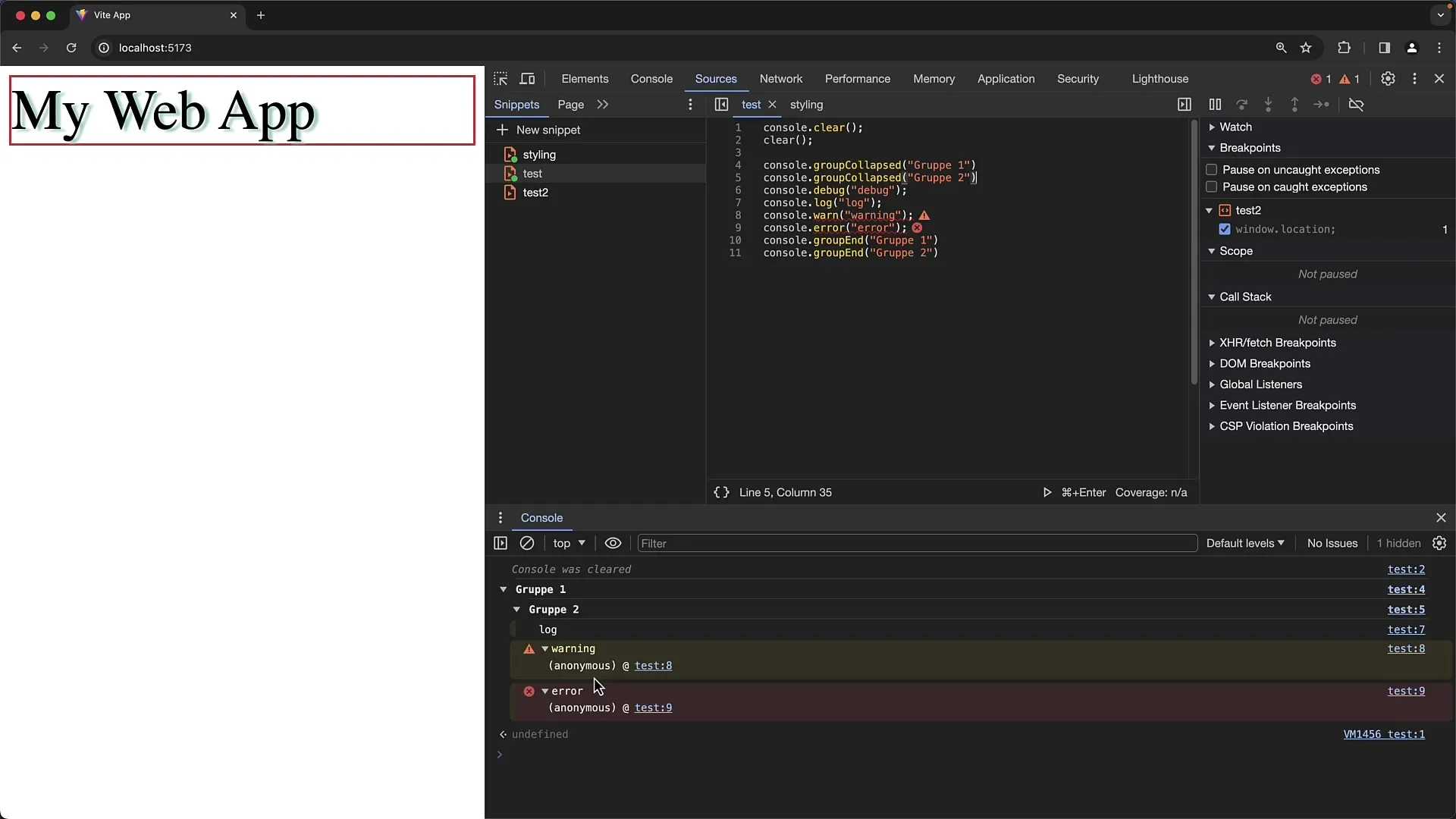Click the test:8 warning link

(1406, 648)
